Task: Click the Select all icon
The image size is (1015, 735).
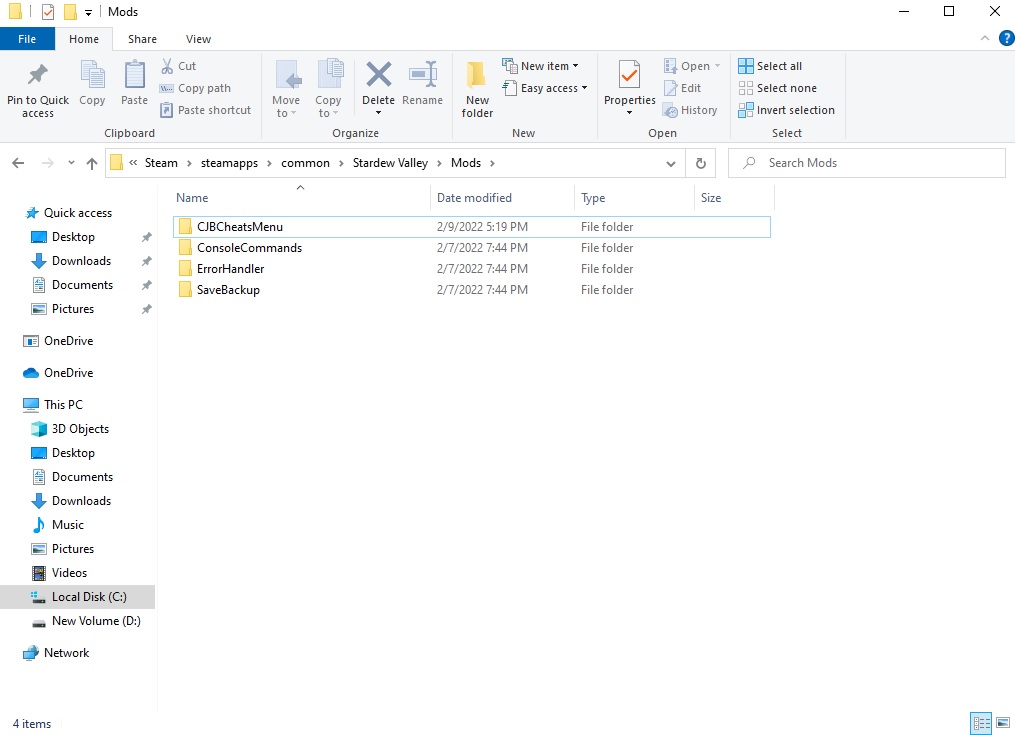Action: coord(746,66)
